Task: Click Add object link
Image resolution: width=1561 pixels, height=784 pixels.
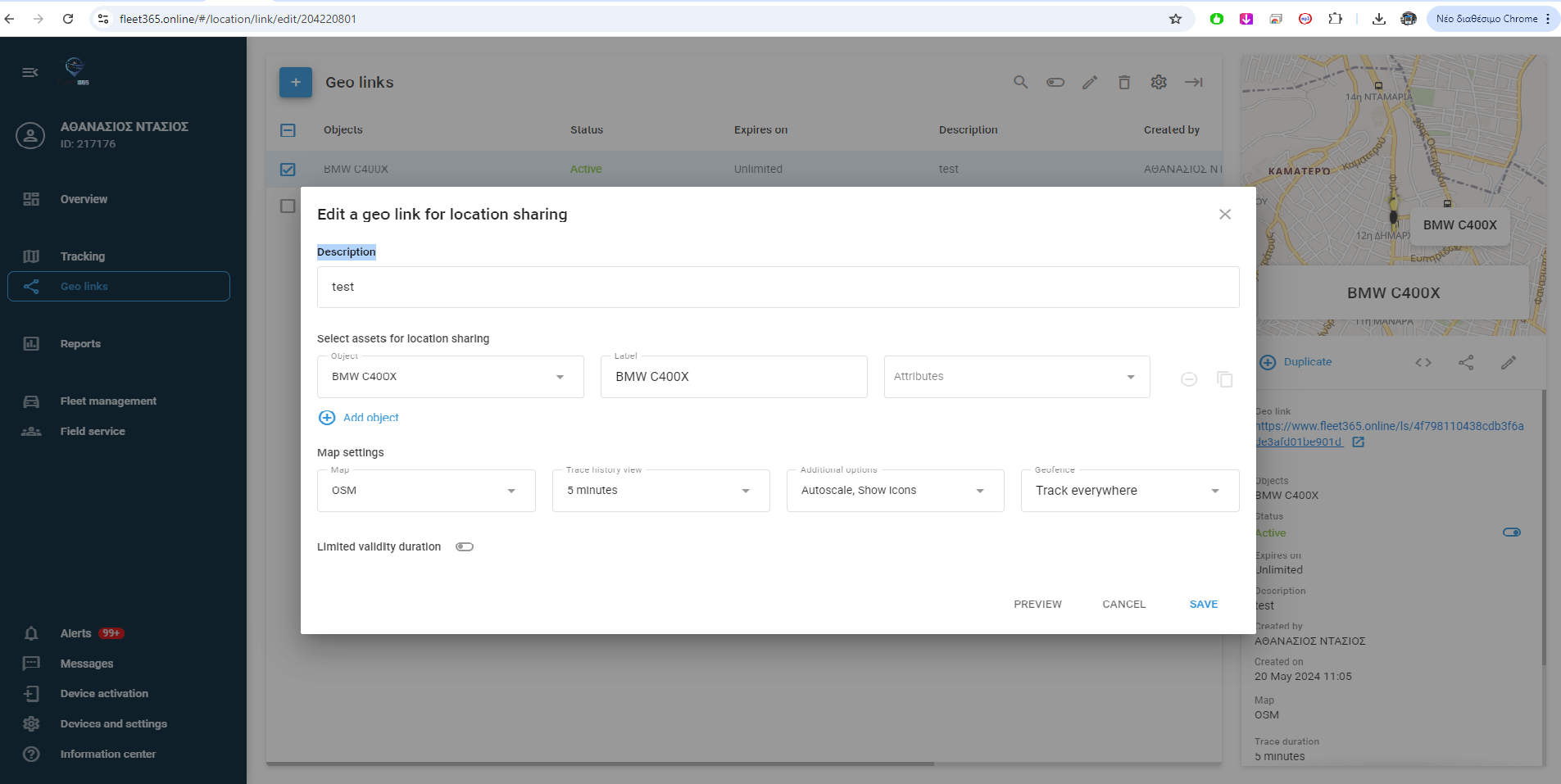Action: coord(370,418)
